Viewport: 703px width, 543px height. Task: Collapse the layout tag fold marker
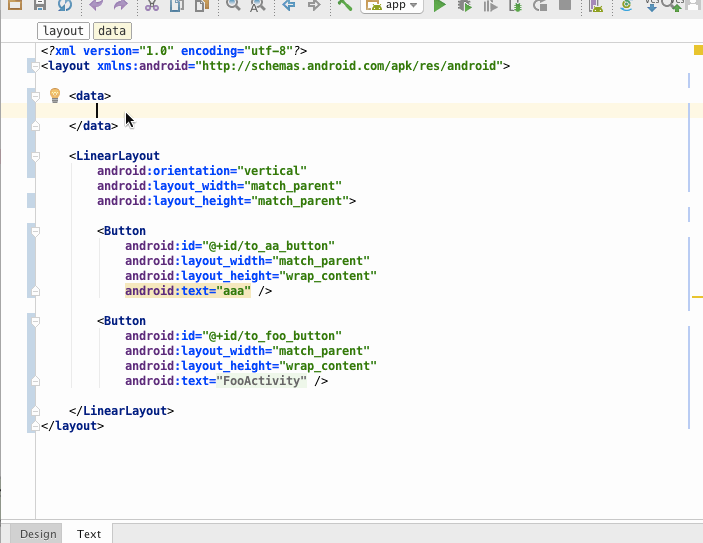(35, 66)
